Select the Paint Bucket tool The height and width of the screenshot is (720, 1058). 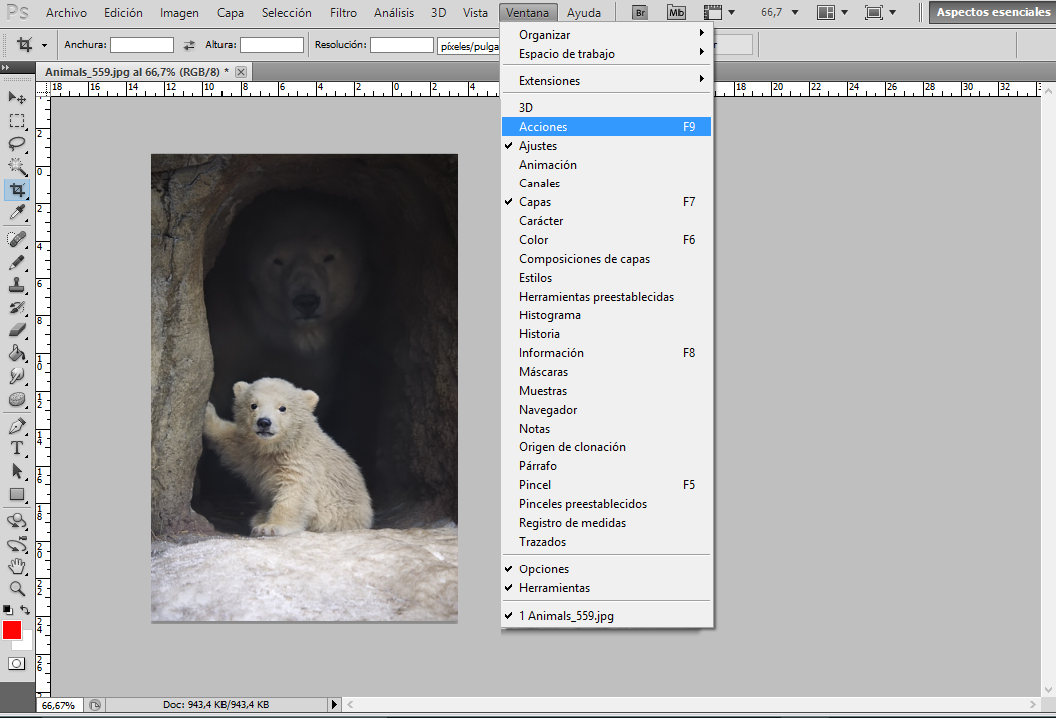tap(17, 354)
